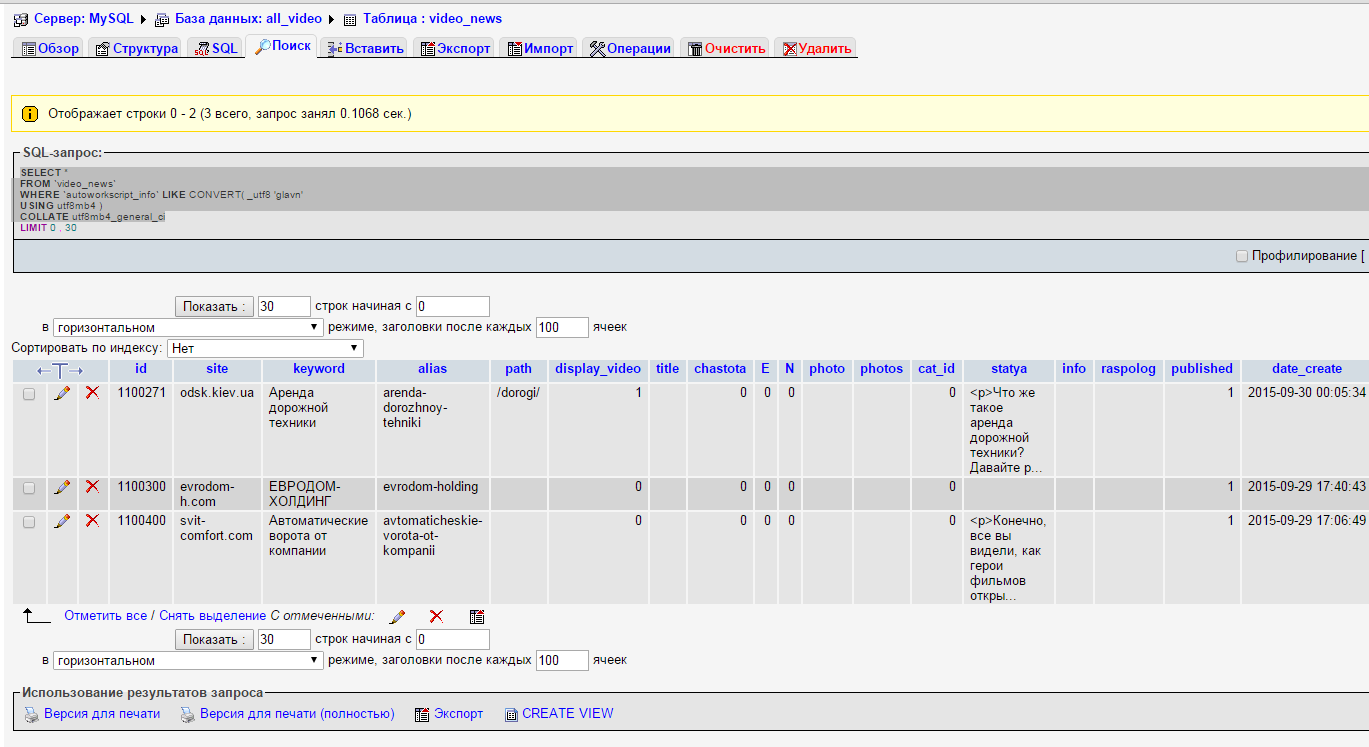Sort by site column header

click(x=217, y=369)
